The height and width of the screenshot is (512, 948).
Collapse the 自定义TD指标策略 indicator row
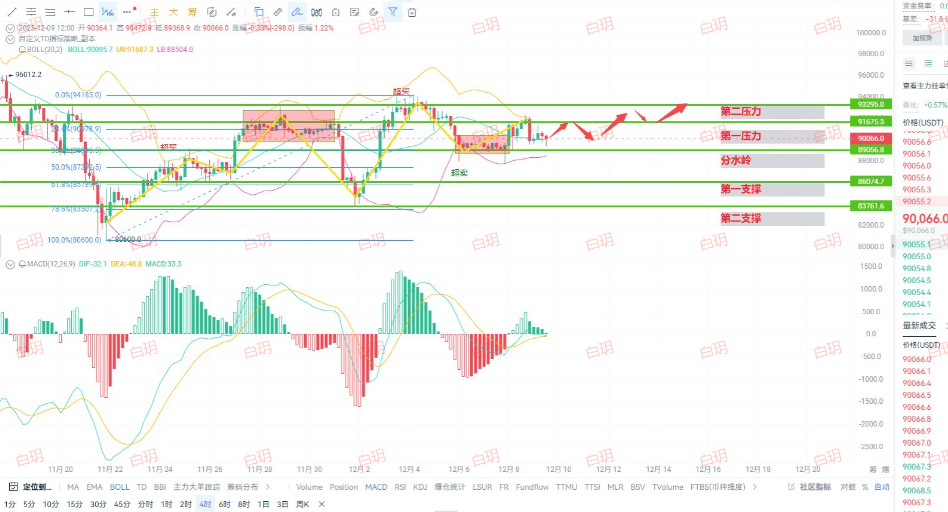click(10, 39)
